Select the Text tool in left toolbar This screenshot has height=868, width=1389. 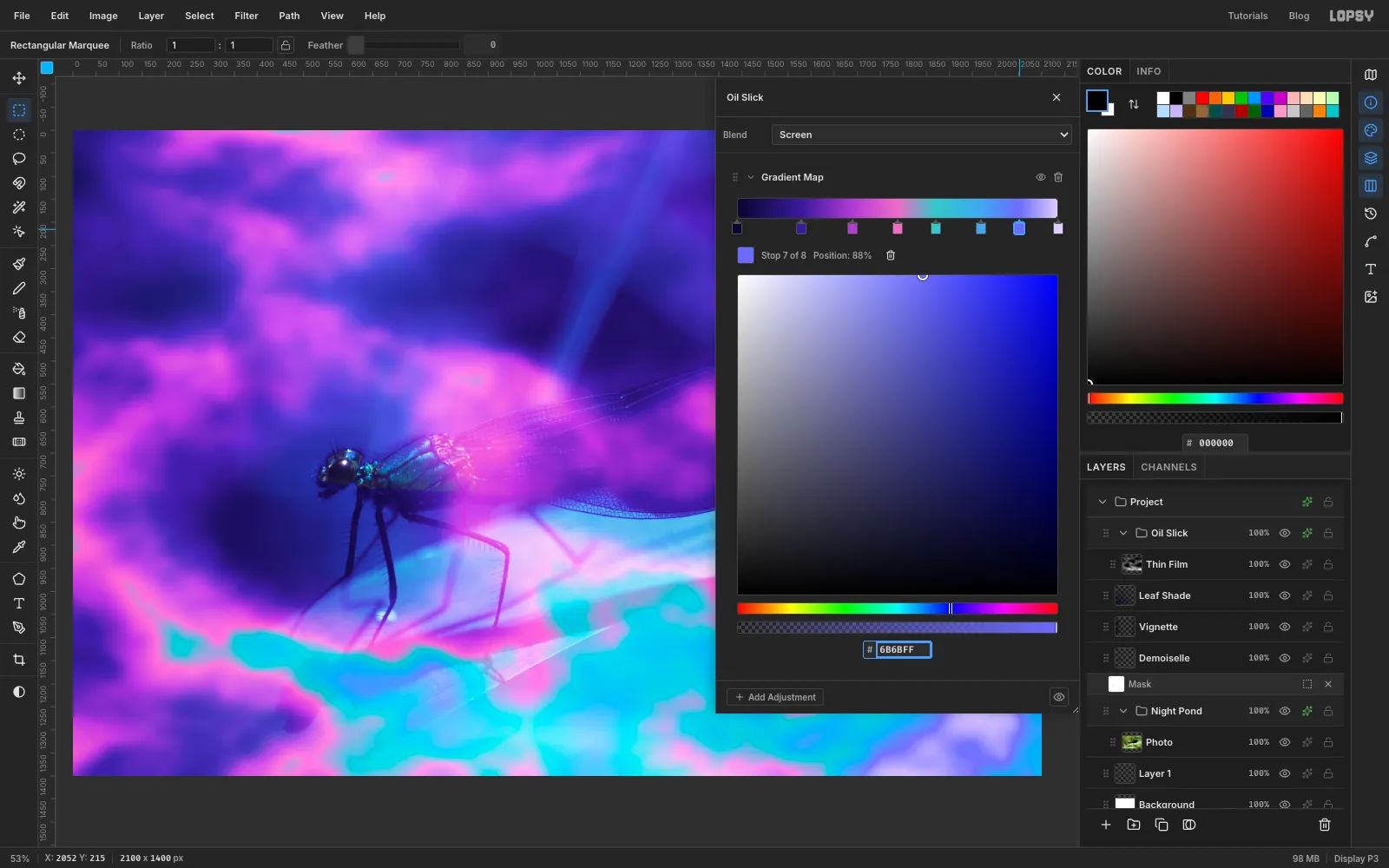pyautogui.click(x=19, y=603)
